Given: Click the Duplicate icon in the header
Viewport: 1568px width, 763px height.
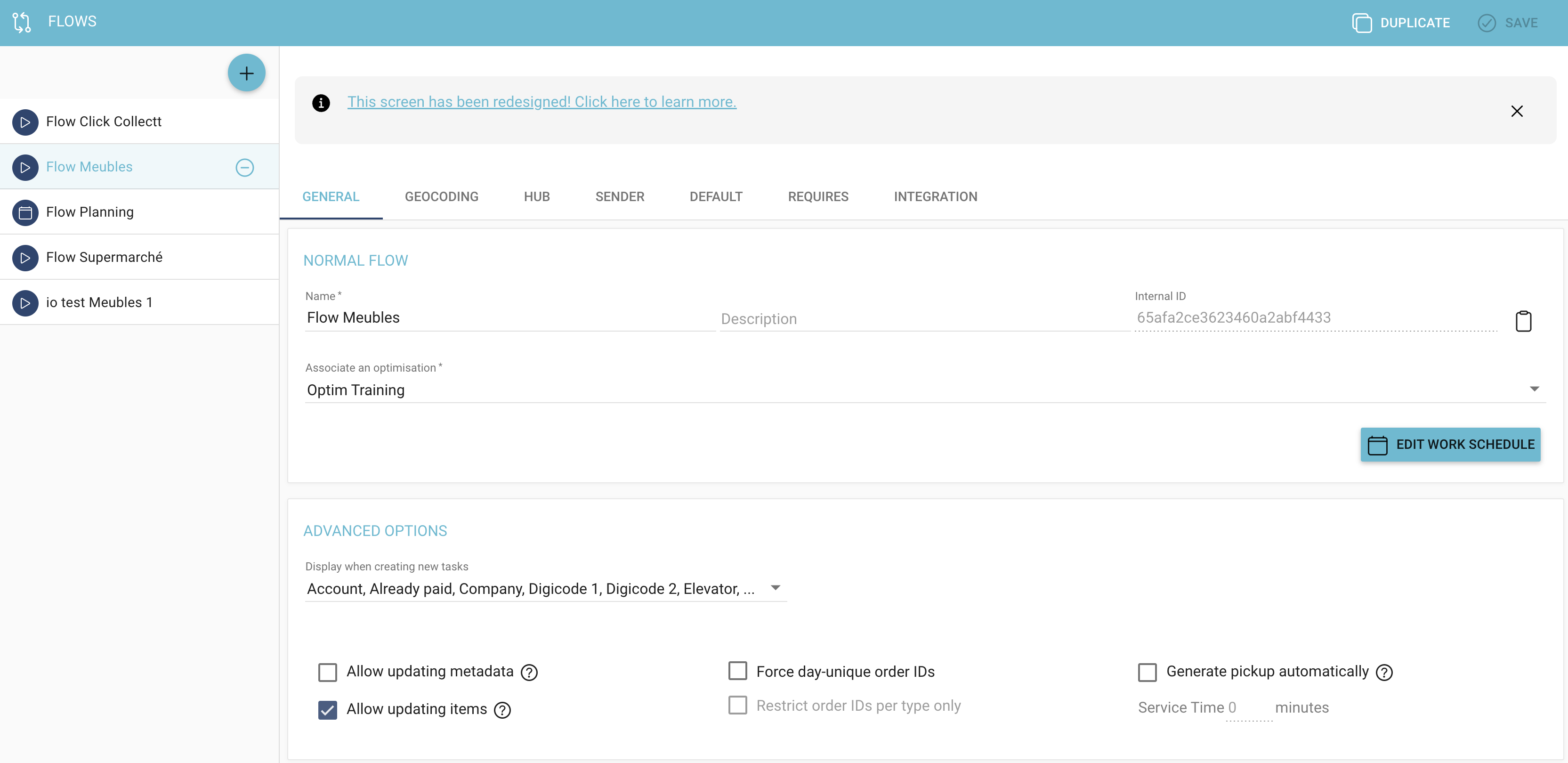Looking at the screenshot, I should (1362, 23).
